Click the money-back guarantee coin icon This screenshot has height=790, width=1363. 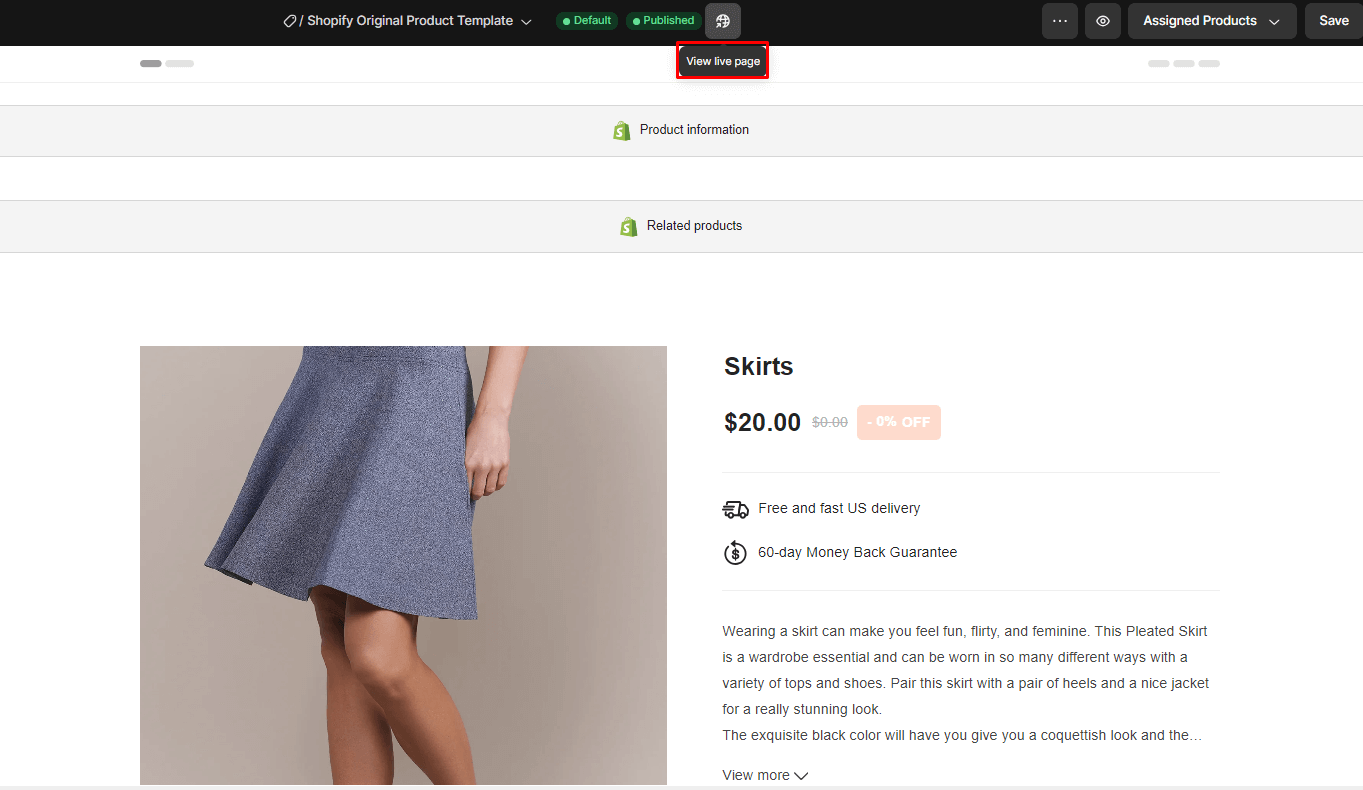coord(735,552)
